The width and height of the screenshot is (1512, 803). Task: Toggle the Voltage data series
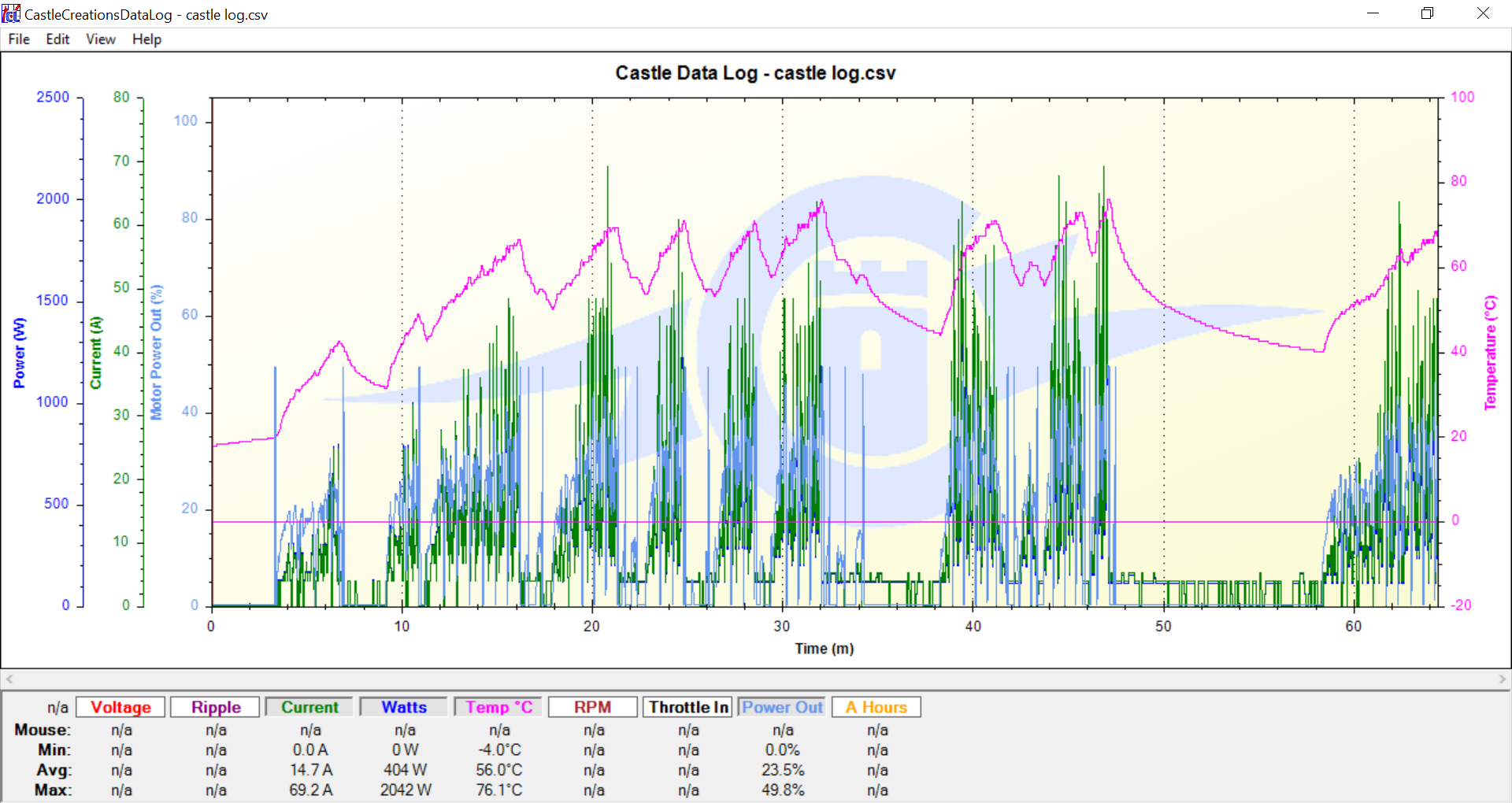click(120, 707)
